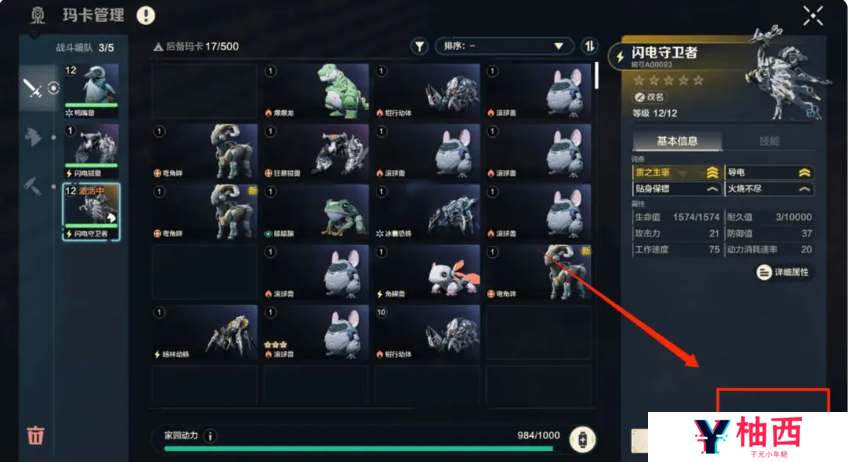Toggle the sort order arrows button
Viewport: 848px width, 462px height.
pos(589,46)
